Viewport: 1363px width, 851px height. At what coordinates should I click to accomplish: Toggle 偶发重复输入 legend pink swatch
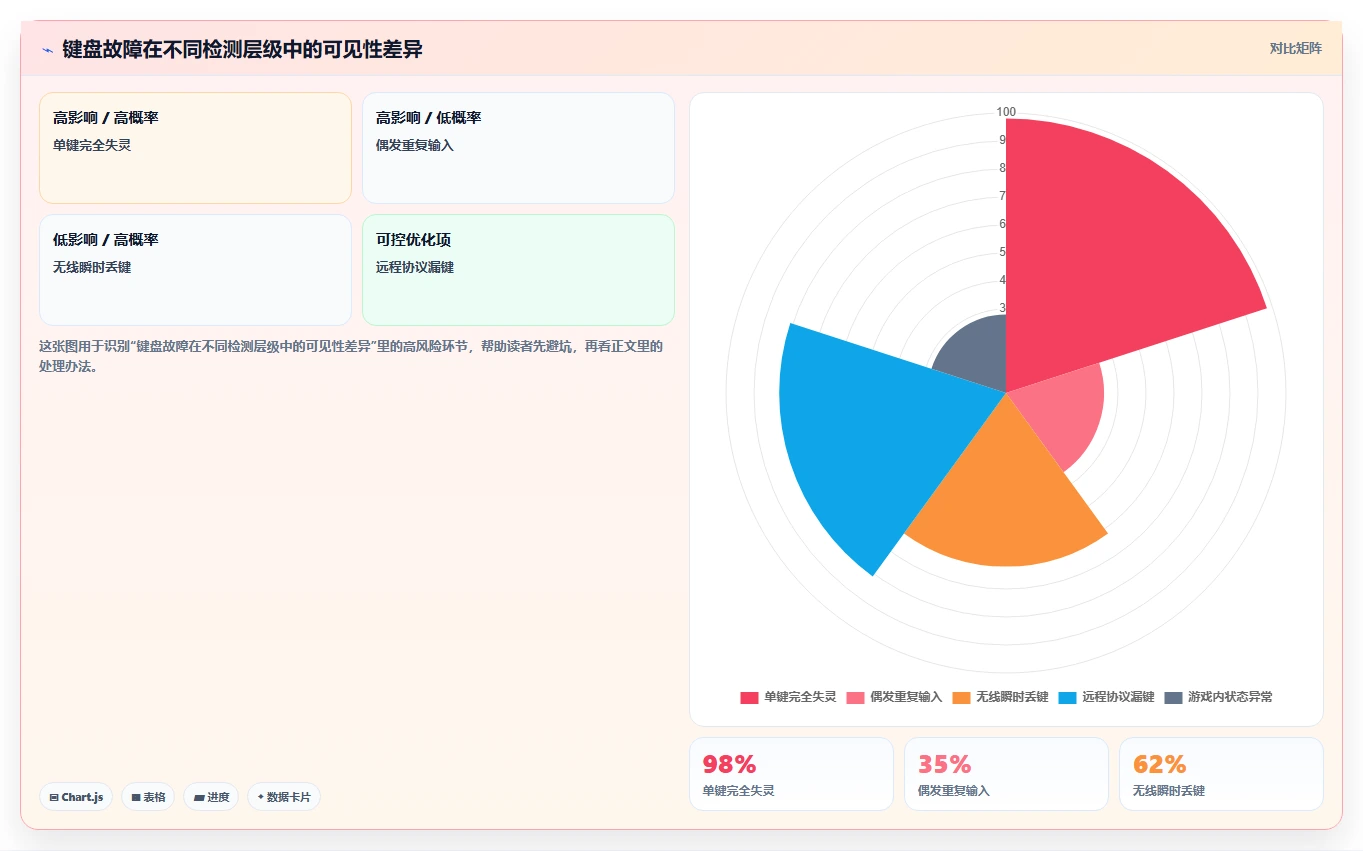click(x=855, y=697)
